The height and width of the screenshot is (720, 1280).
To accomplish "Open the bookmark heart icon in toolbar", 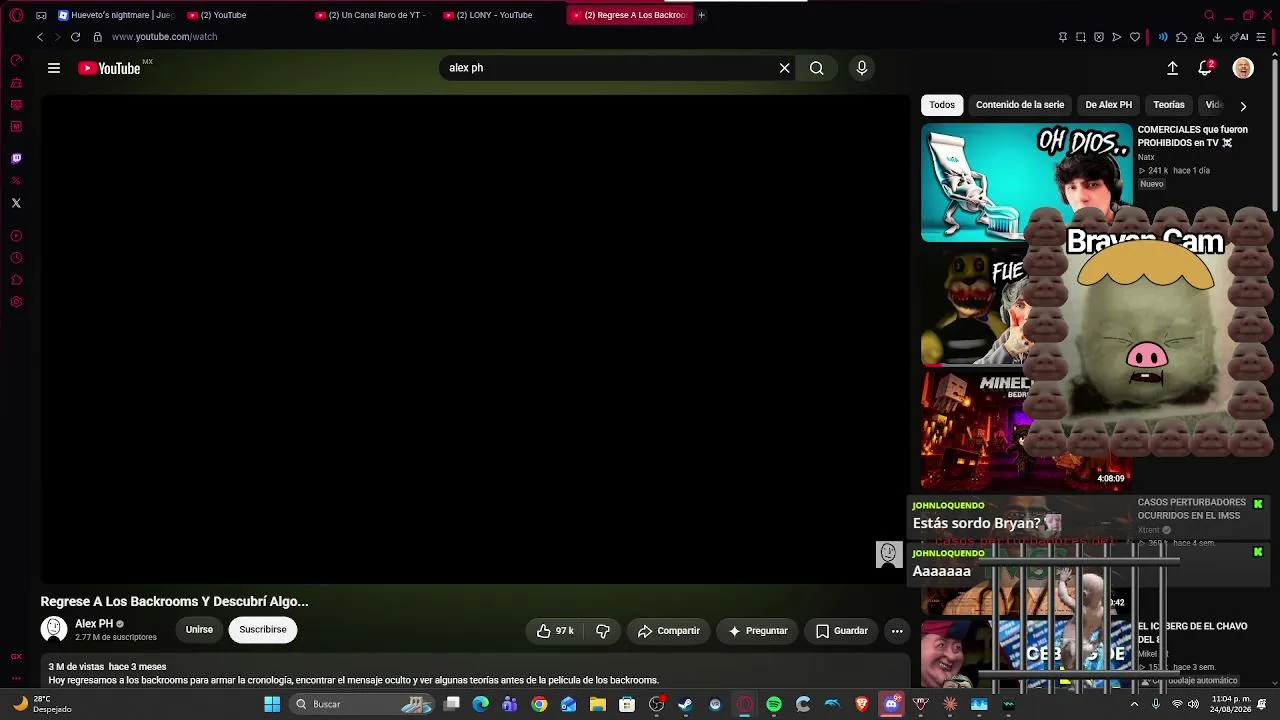I will pyautogui.click(x=1135, y=37).
